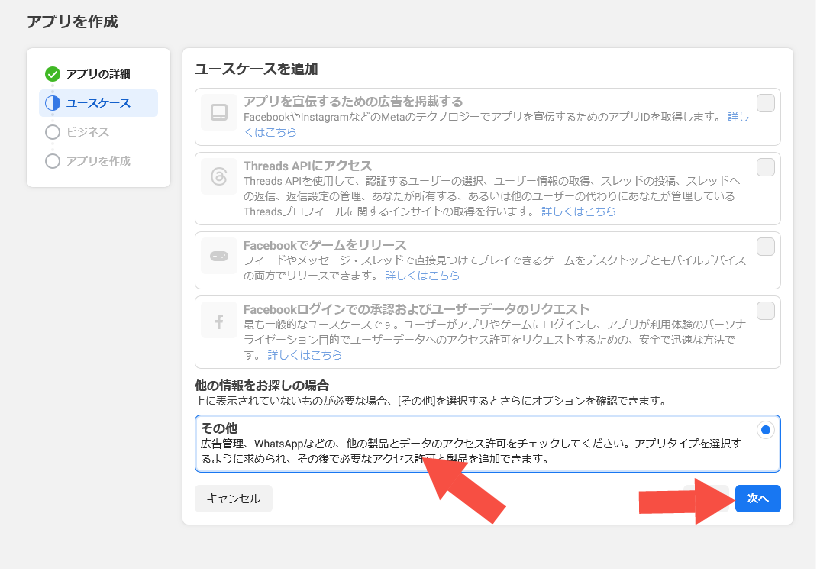Click the empty circle beside アプリを作成 step
Viewport: 816px width, 569px height.
[x=53, y=161]
